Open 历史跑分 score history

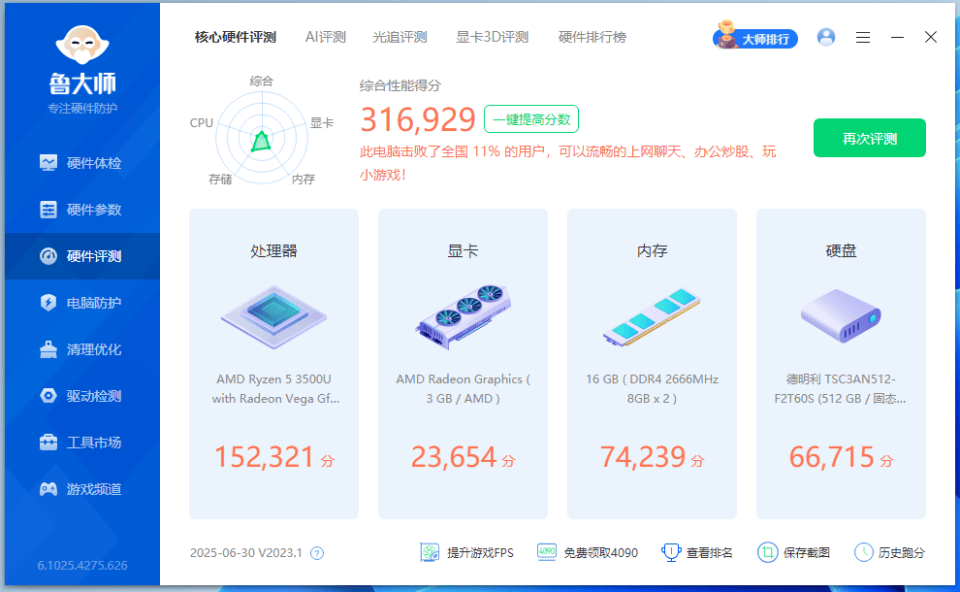click(889, 552)
